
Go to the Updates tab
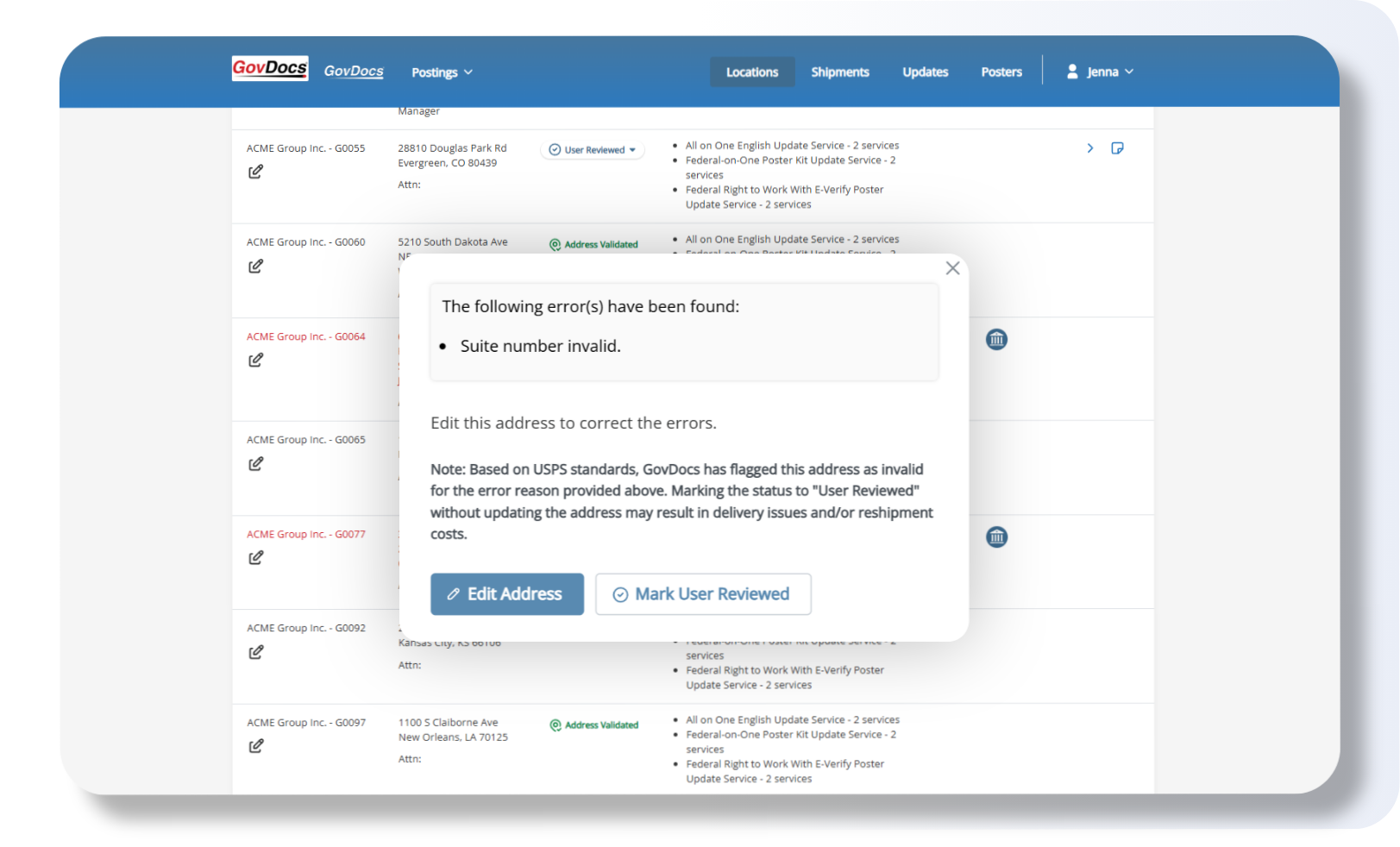(x=925, y=72)
